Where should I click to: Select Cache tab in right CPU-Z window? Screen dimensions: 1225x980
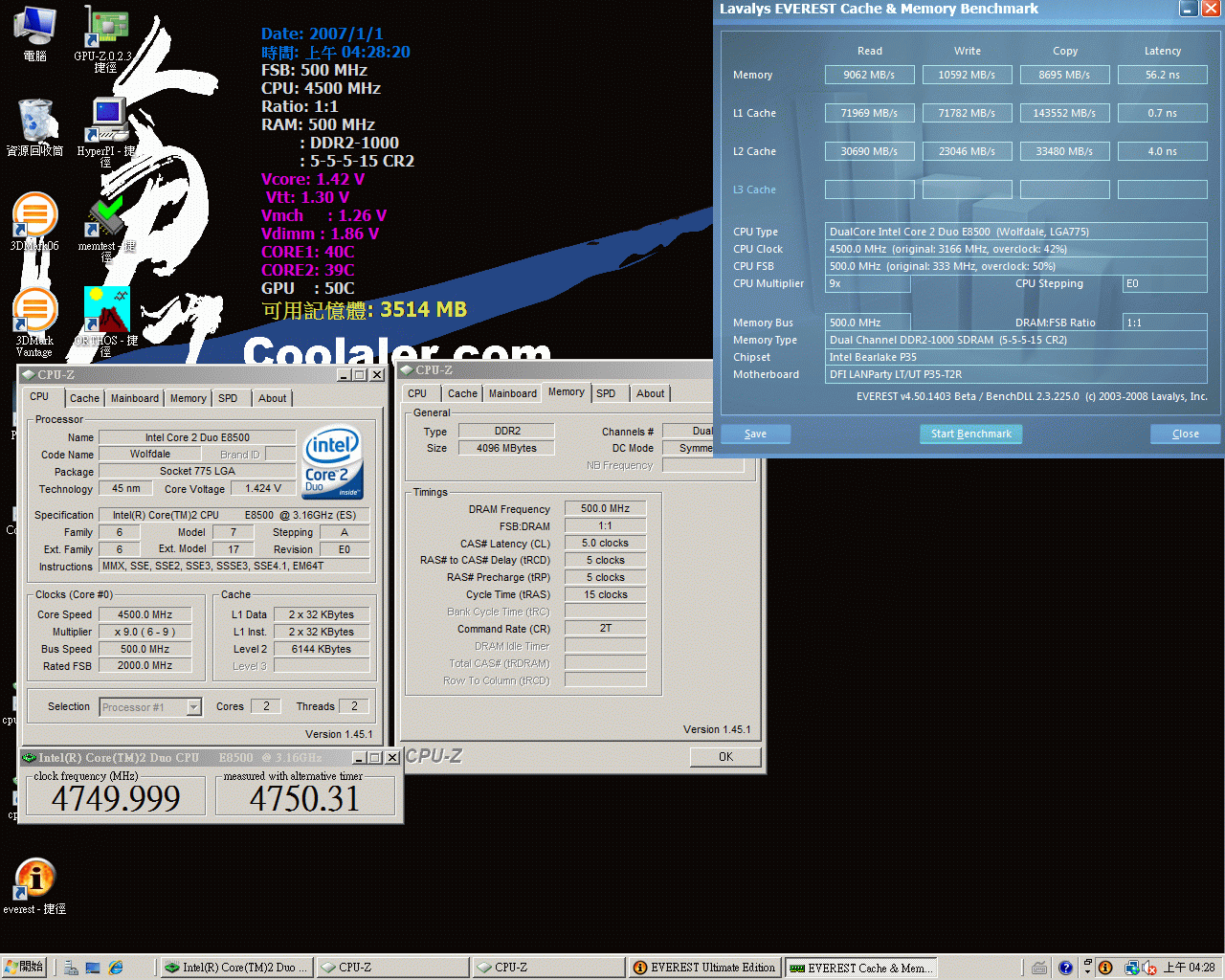click(462, 393)
